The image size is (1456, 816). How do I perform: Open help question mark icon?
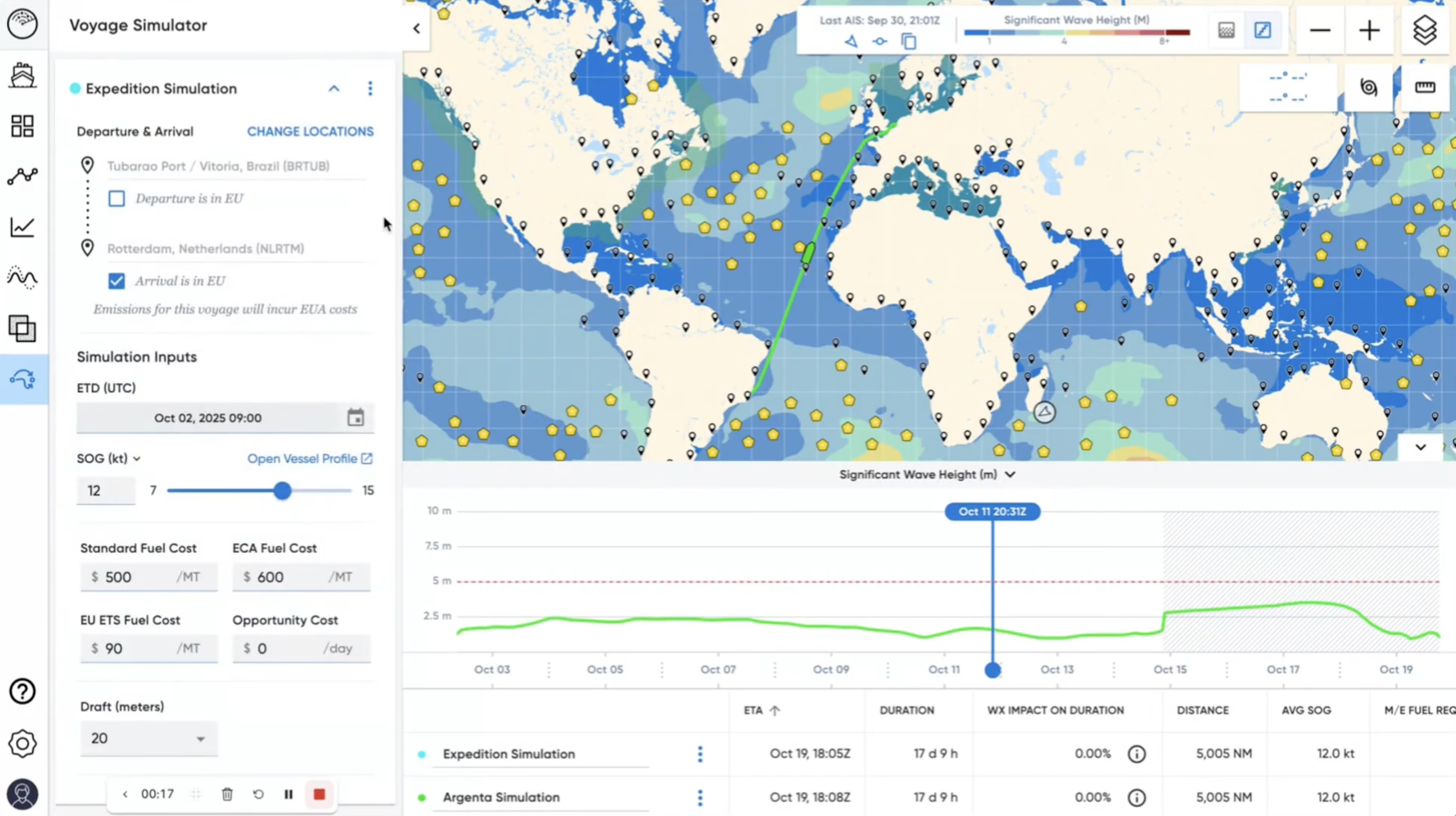click(23, 691)
